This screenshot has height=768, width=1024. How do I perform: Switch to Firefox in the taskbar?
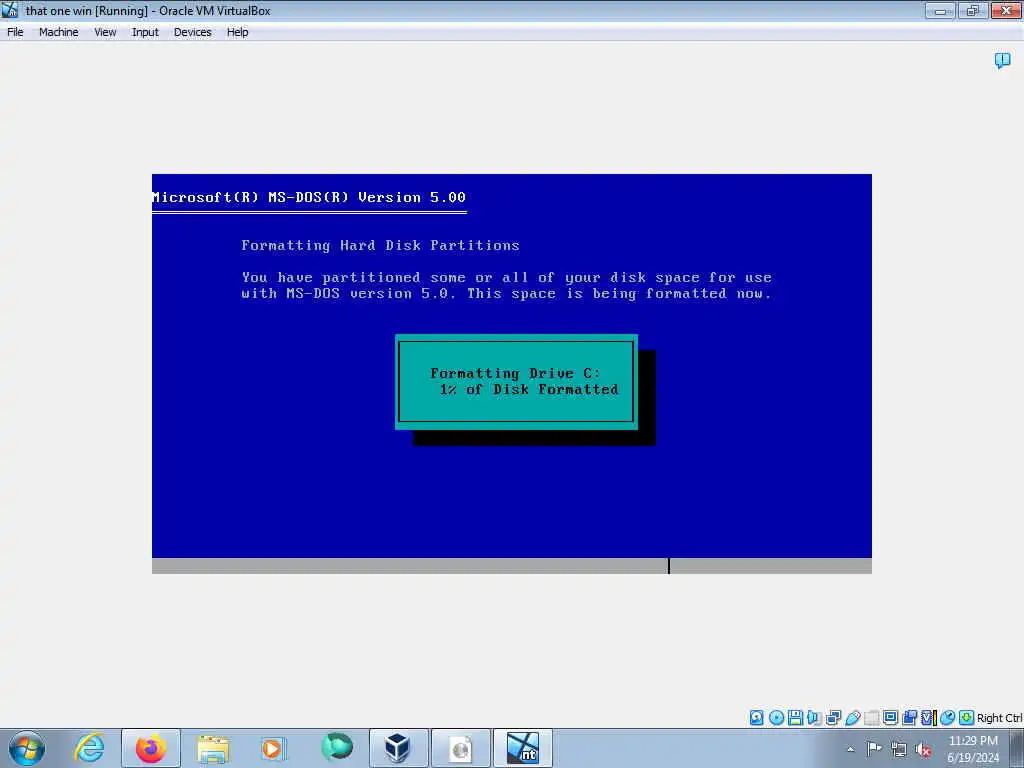[151, 748]
